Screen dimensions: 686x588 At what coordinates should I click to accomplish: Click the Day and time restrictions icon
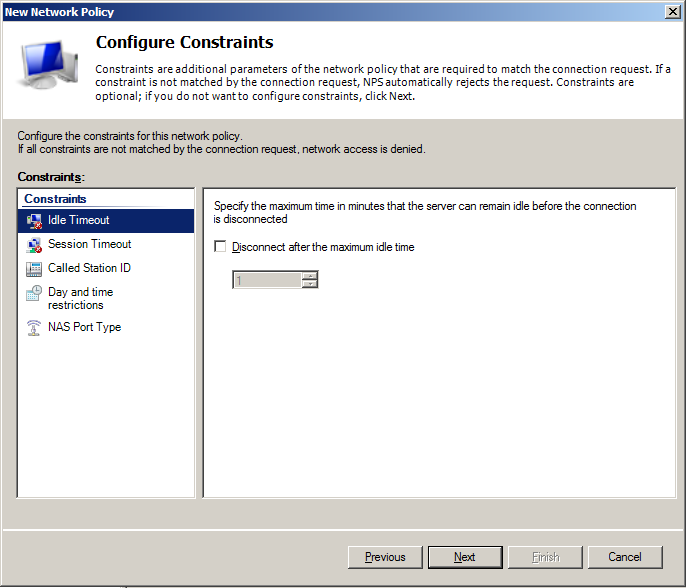pyautogui.click(x=34, y=293)
